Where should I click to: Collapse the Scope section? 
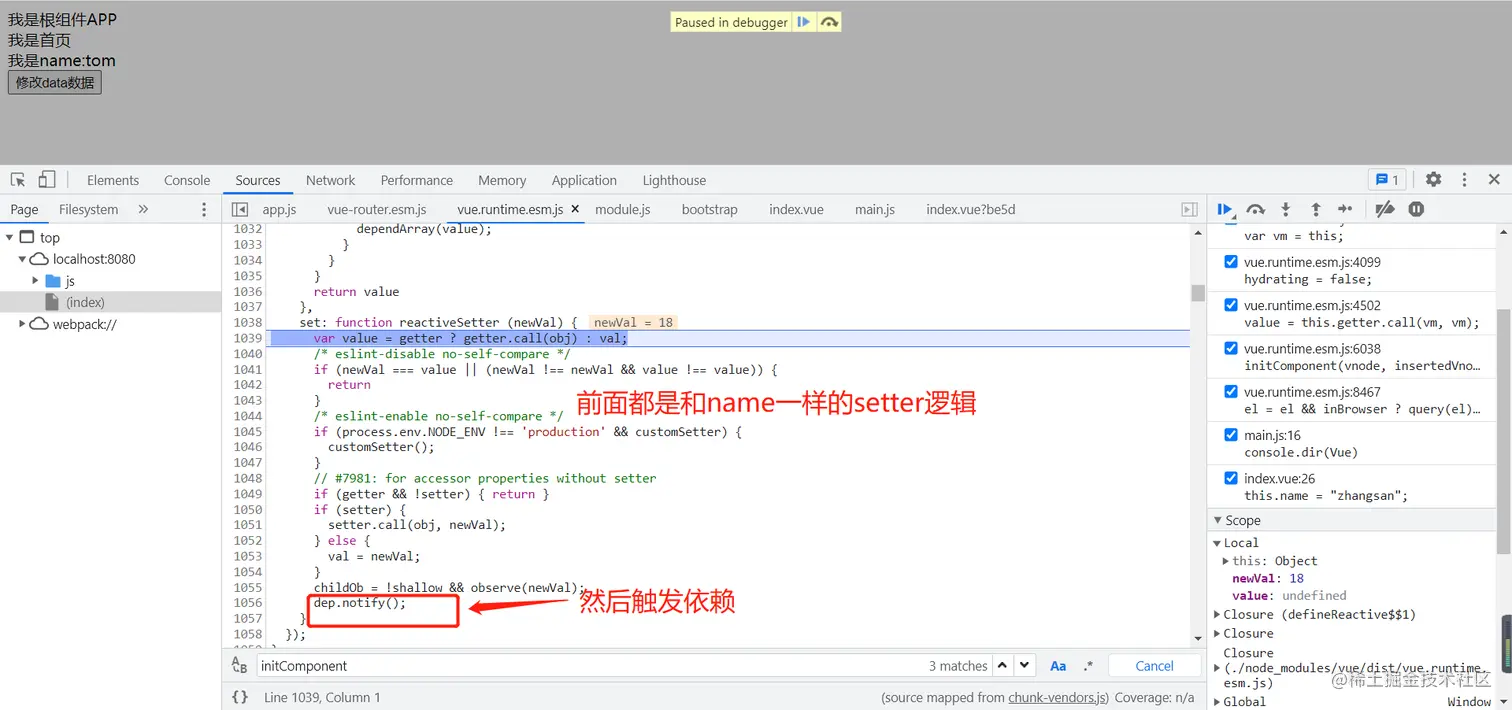tap(1218, 520)
